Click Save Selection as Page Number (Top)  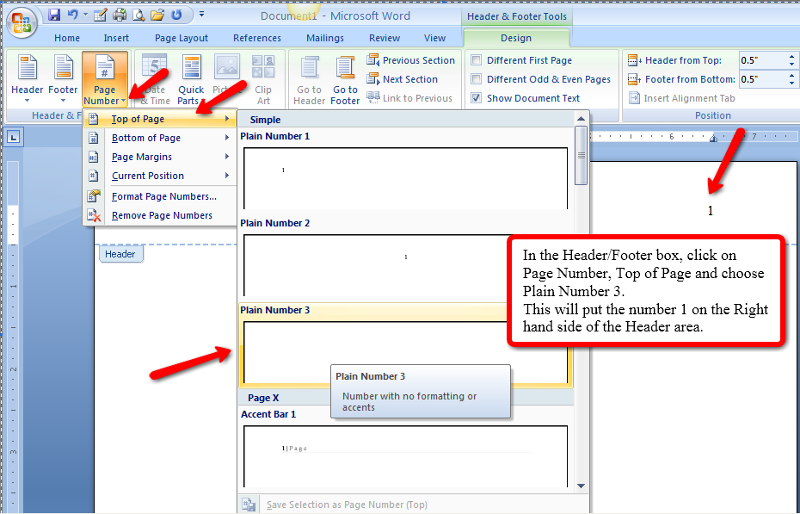coord(346,505)
